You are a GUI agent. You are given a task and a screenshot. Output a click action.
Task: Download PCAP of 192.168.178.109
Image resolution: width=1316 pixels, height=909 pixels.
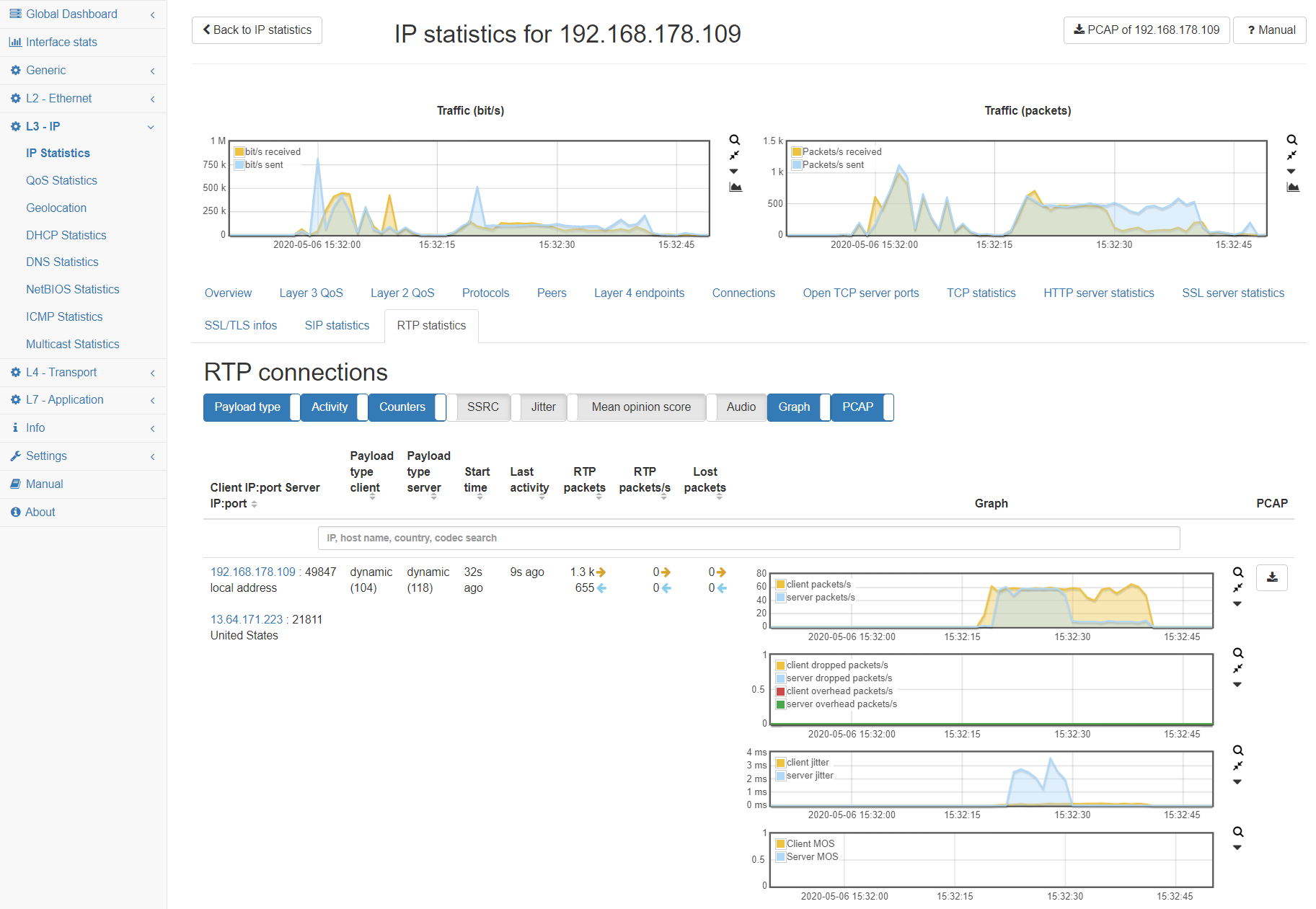pyautogui.click(x=1147, y=30)
